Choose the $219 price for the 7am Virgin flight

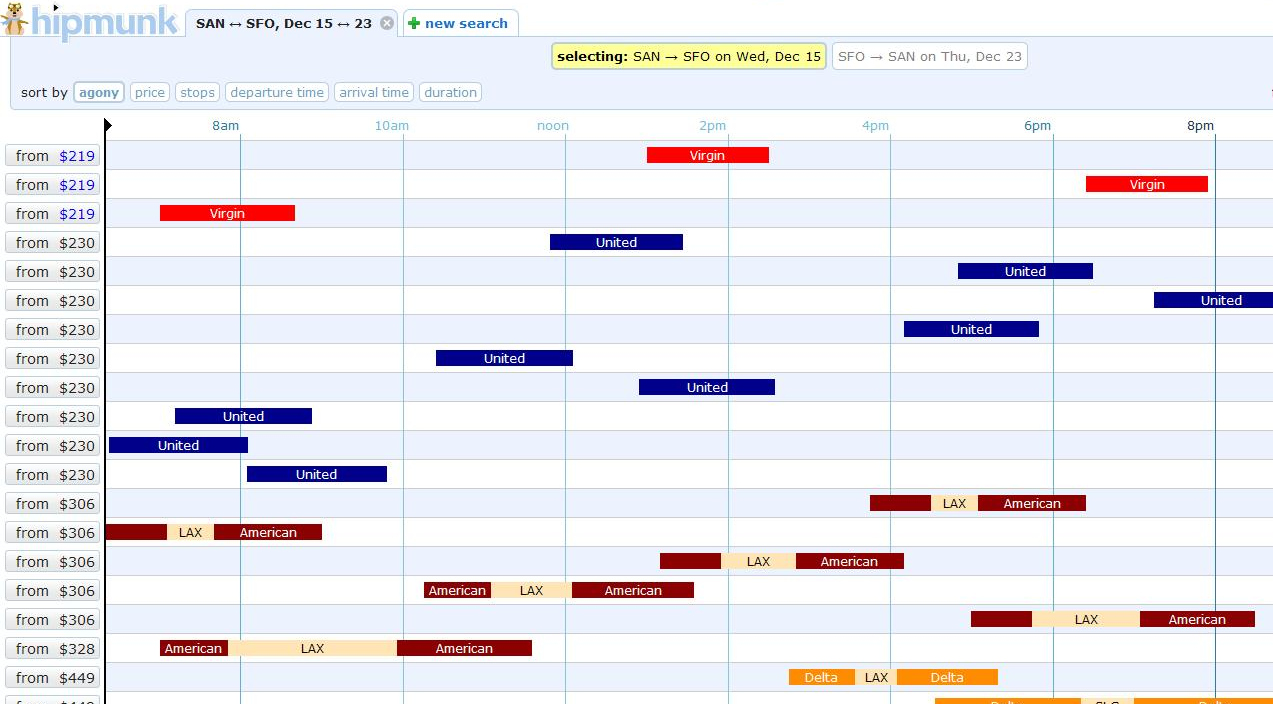tap(52, 214)
